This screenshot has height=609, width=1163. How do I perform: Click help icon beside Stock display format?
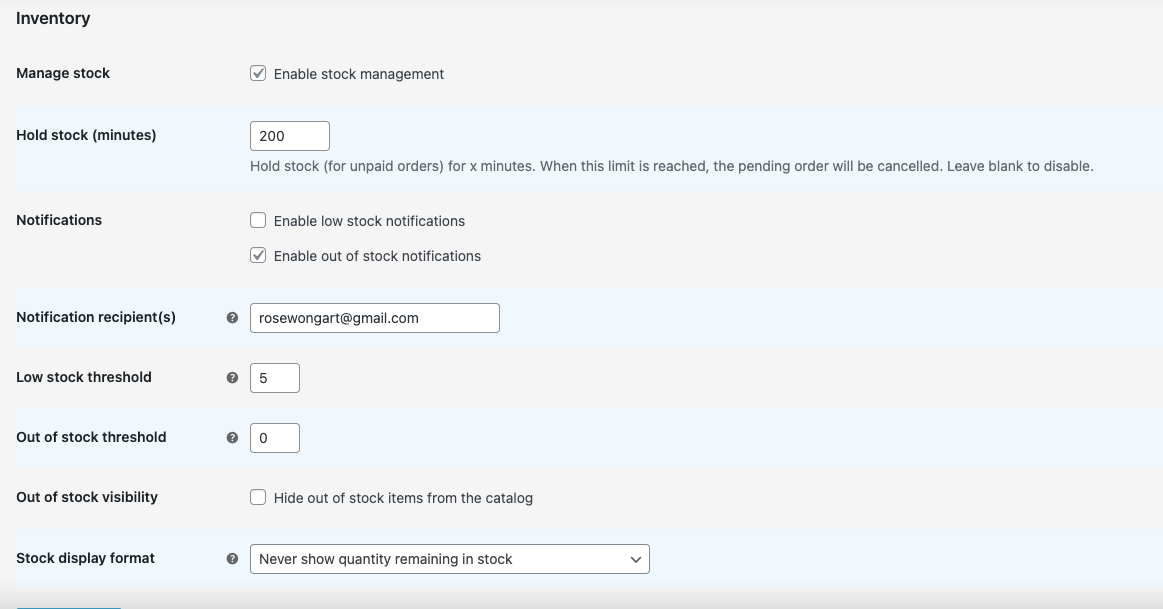coord(232,559)
